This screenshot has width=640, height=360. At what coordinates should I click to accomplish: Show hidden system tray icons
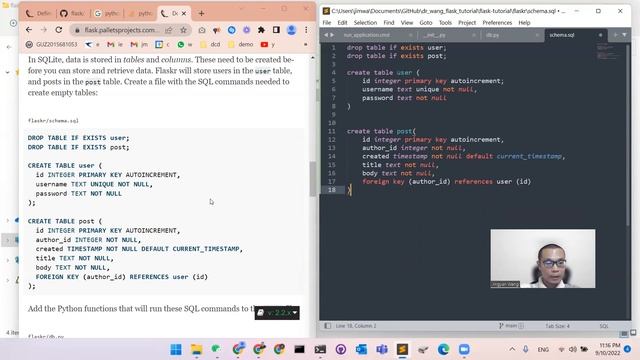pyautogui.click(x=512, y=349)
